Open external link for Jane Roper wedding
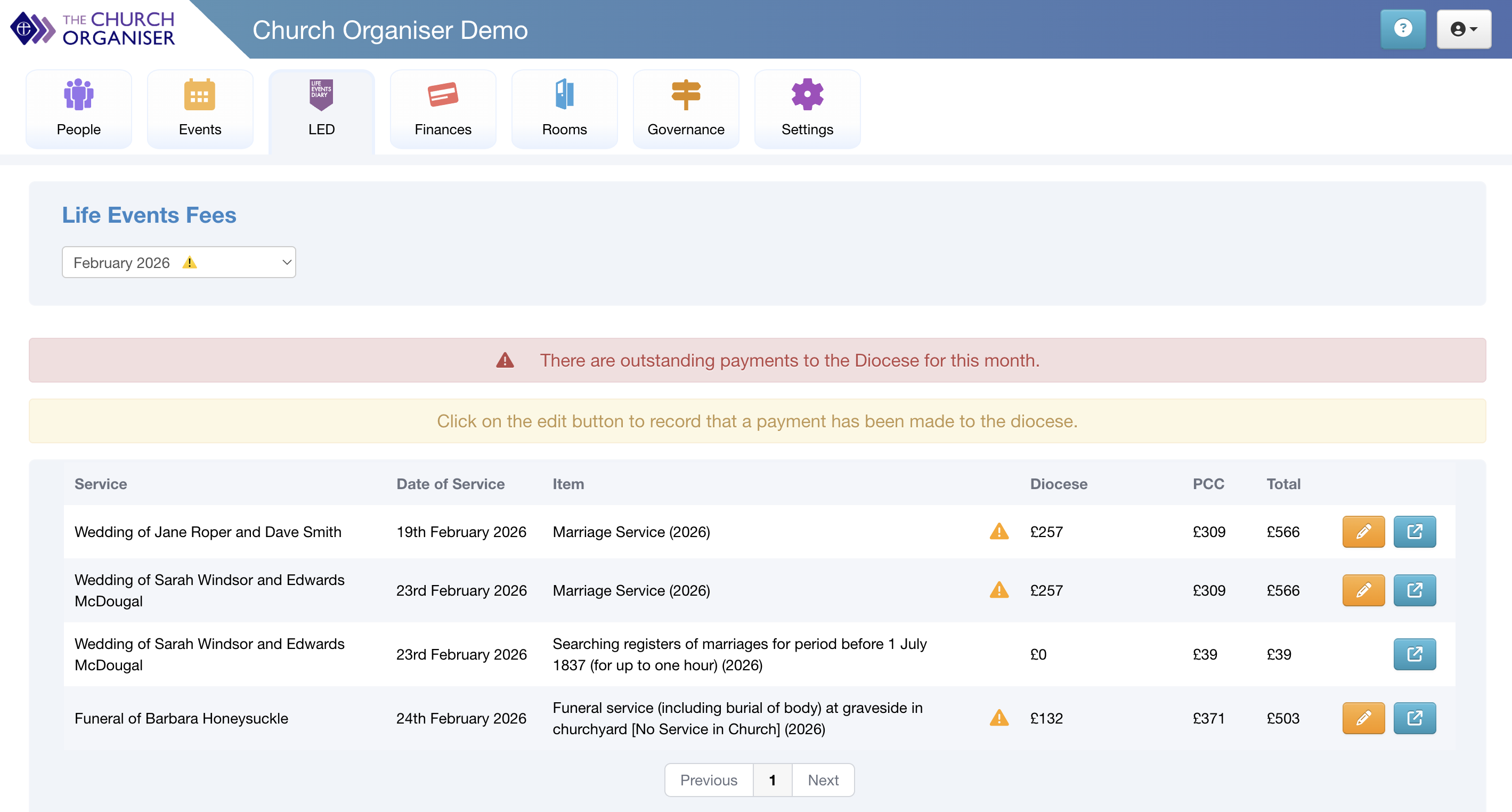 1414,531
